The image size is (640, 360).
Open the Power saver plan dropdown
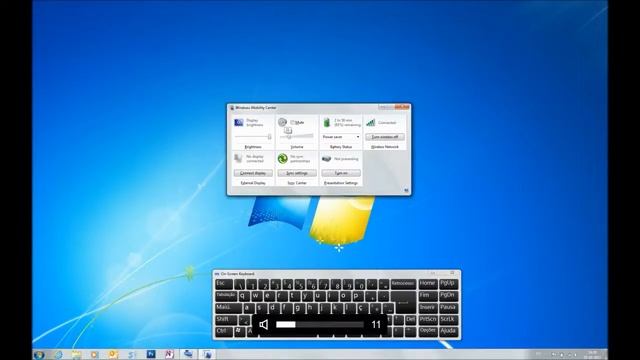[x=341, y=137]
